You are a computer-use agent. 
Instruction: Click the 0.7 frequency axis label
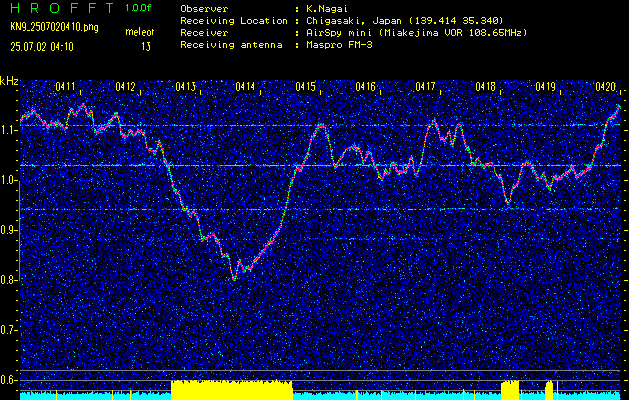click(7, 330)
